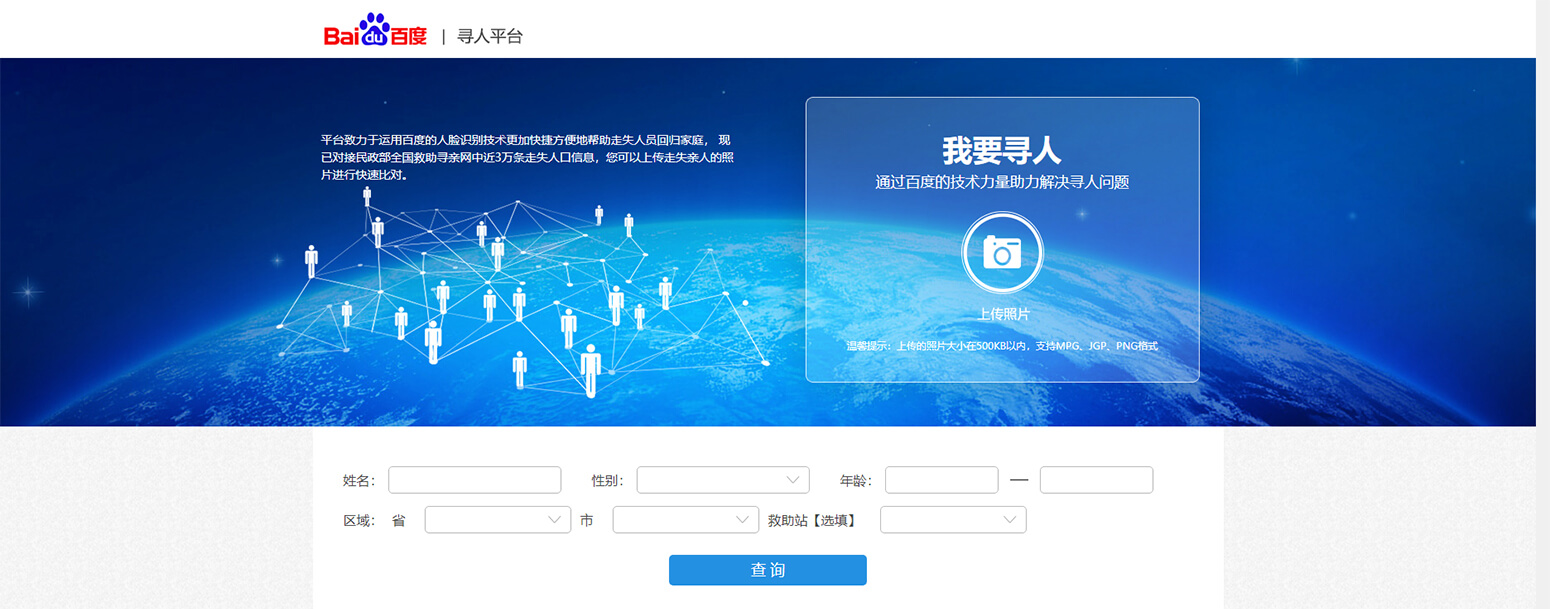Viewport: 1550px width, 609px height.
Task: Click the province dropdown chevron arrow
Action: click(556, 519)
